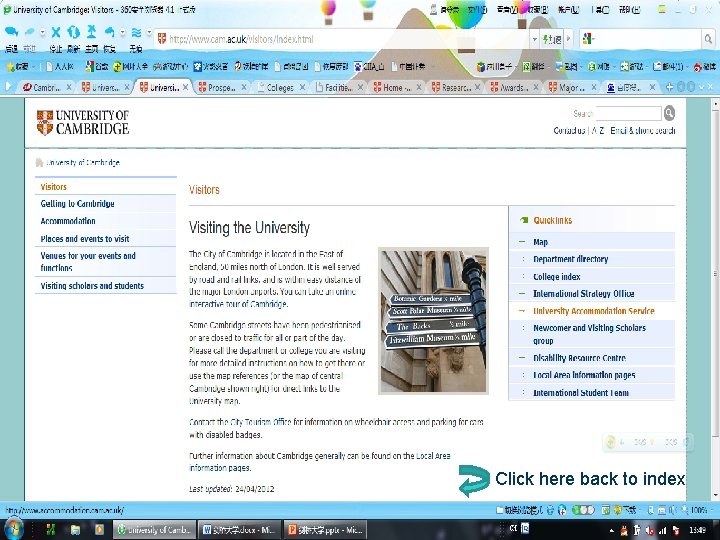
Task: Click the wave icon in the toolbar
Action: point(136,32)
